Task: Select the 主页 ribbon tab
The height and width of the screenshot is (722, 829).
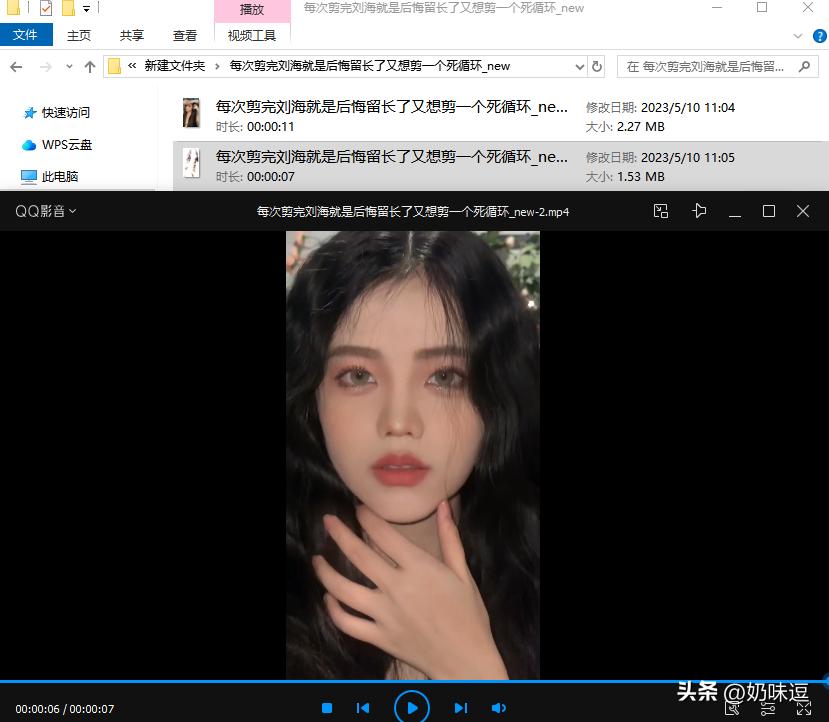Action: [78, 34]
